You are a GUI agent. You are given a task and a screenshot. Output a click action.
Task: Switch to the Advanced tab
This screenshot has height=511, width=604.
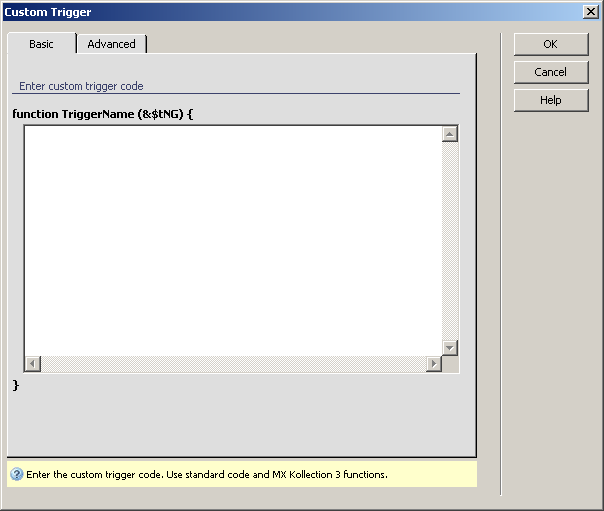point(111,44)
